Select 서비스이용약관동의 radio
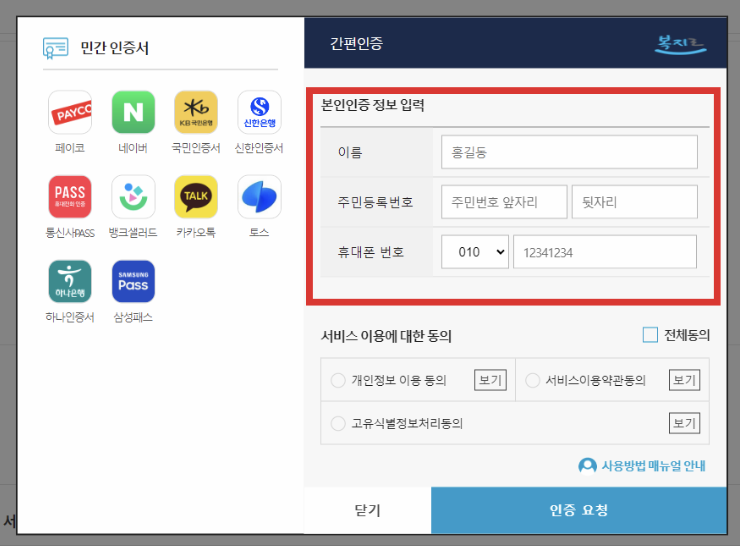Viewport: 740px width, 546px height. [x=532, y=380]
